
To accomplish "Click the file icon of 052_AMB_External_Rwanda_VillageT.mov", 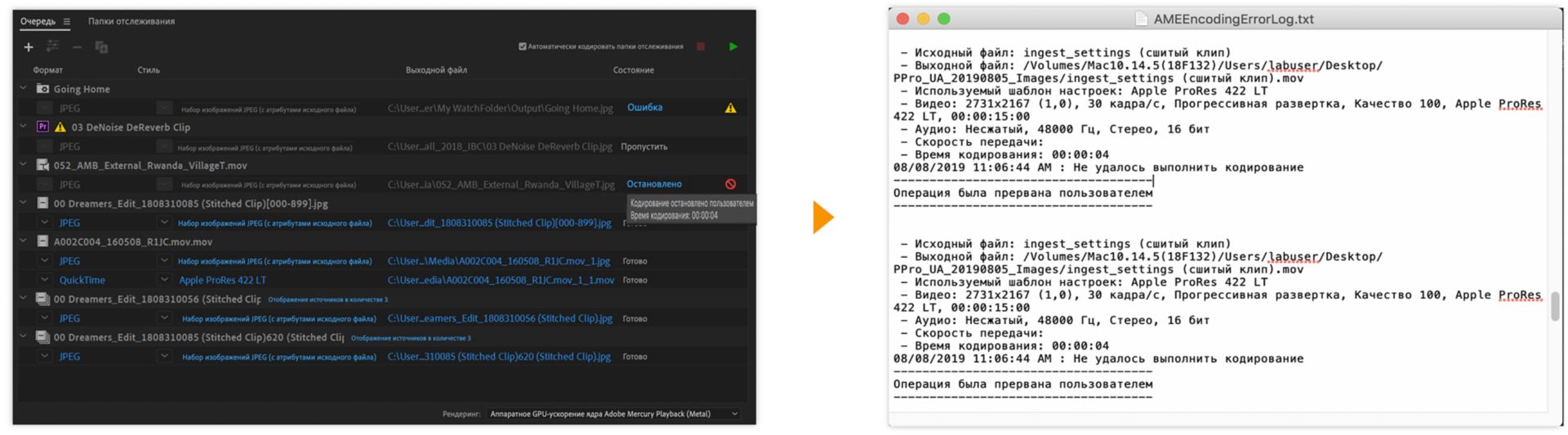I will 43,166.
